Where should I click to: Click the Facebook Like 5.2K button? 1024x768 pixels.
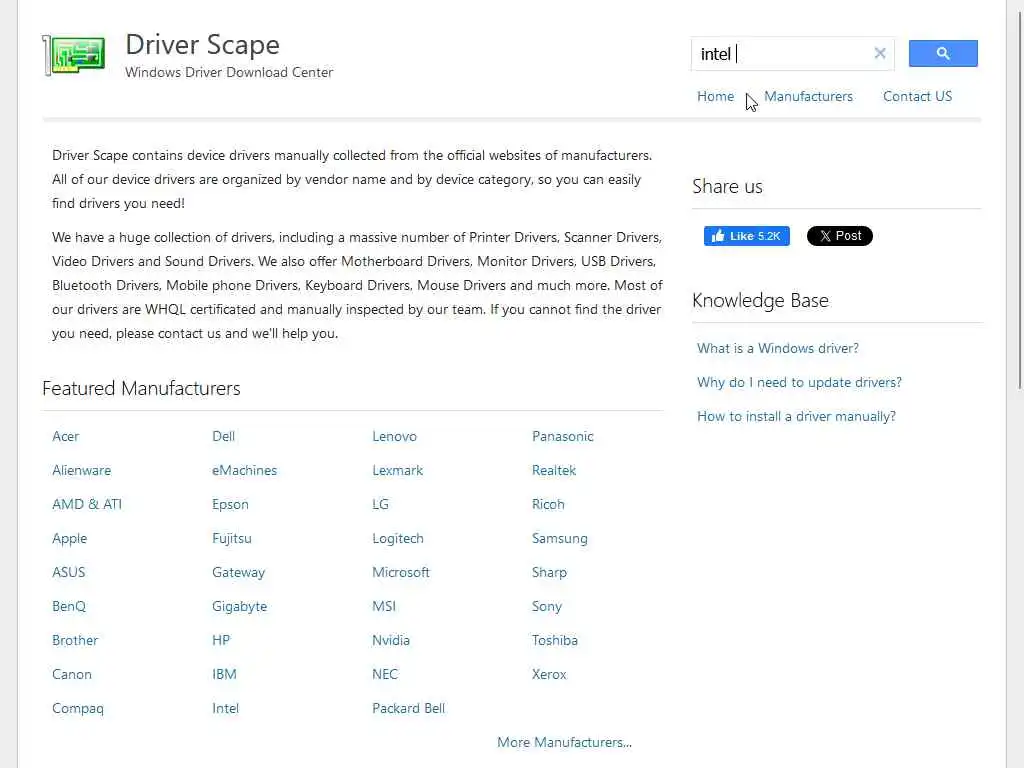[x=746, y=236]
